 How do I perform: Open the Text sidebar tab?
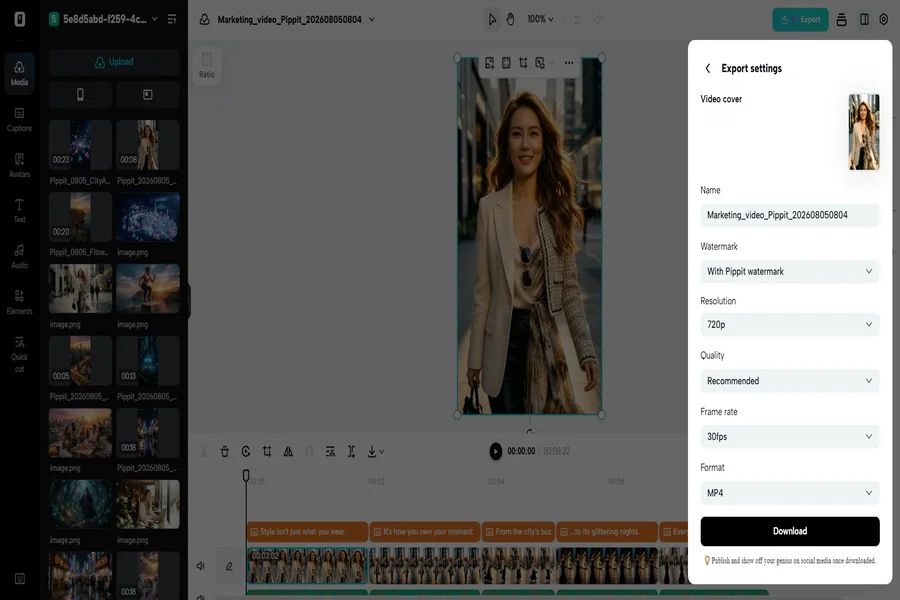coord(20,210)
